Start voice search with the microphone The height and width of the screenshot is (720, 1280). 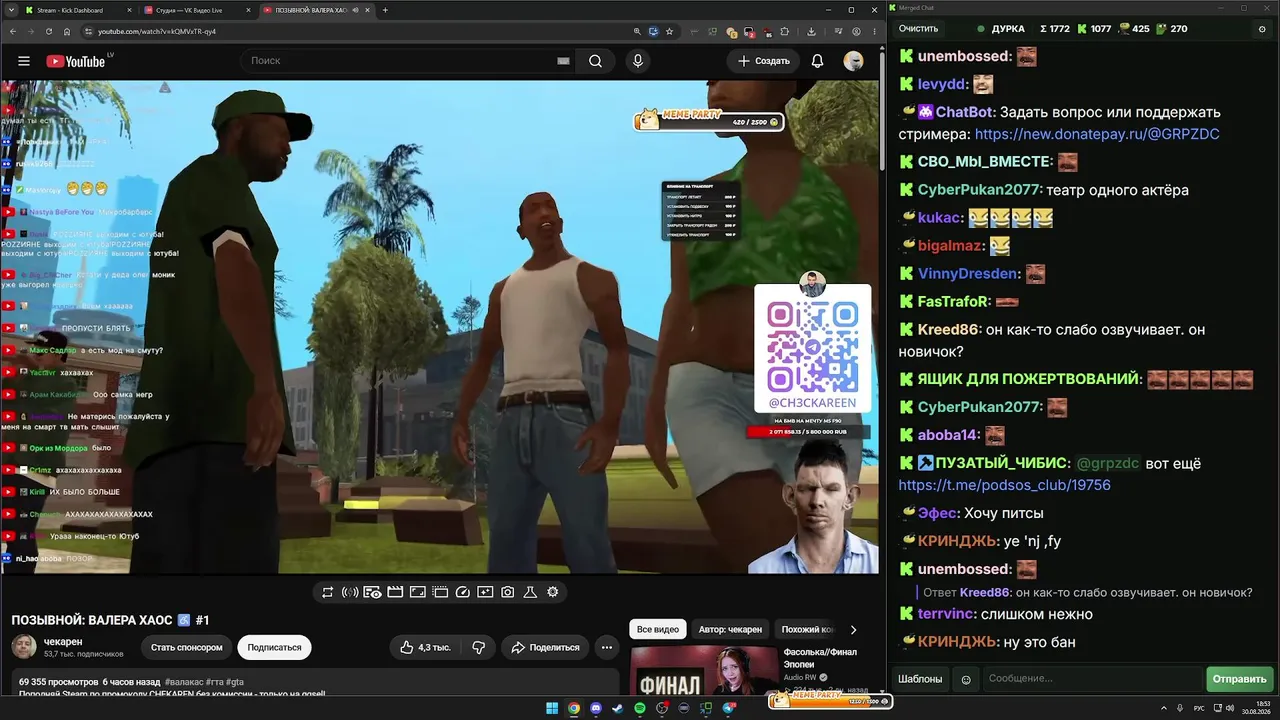coord(638,61)
